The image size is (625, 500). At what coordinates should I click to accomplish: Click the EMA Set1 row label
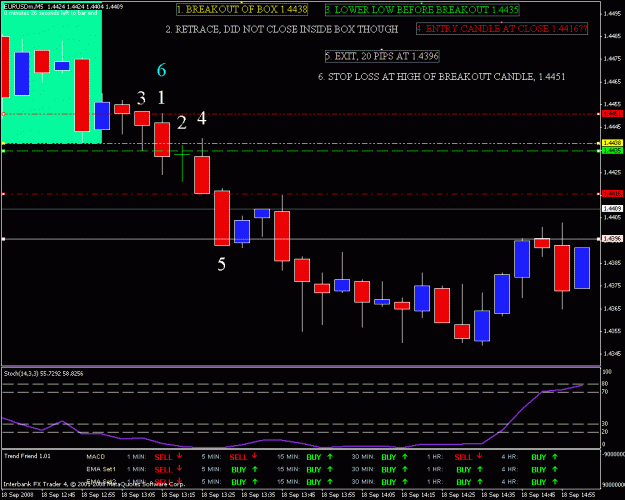pos(101,469)
